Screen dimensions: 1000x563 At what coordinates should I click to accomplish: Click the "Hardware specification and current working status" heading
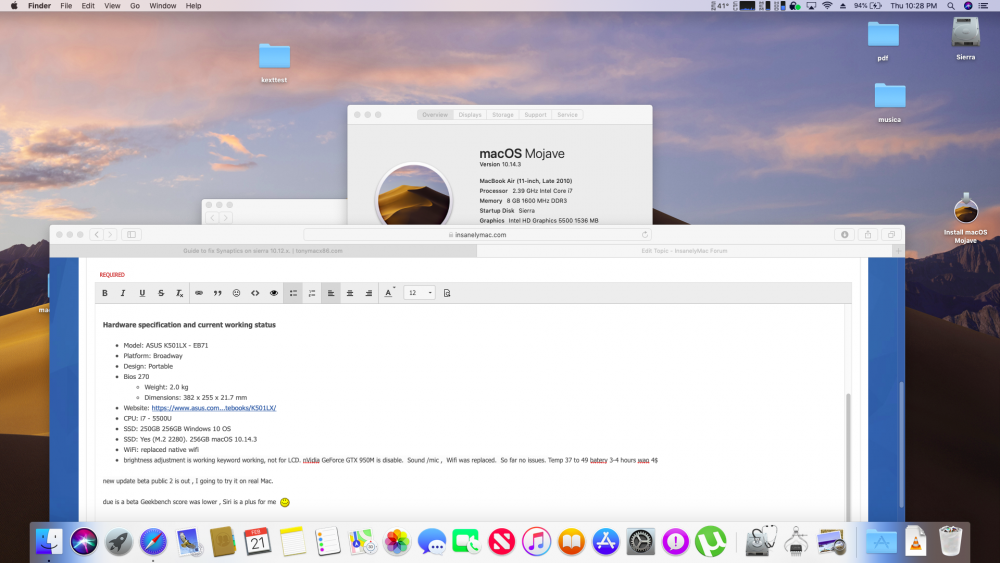189,325
